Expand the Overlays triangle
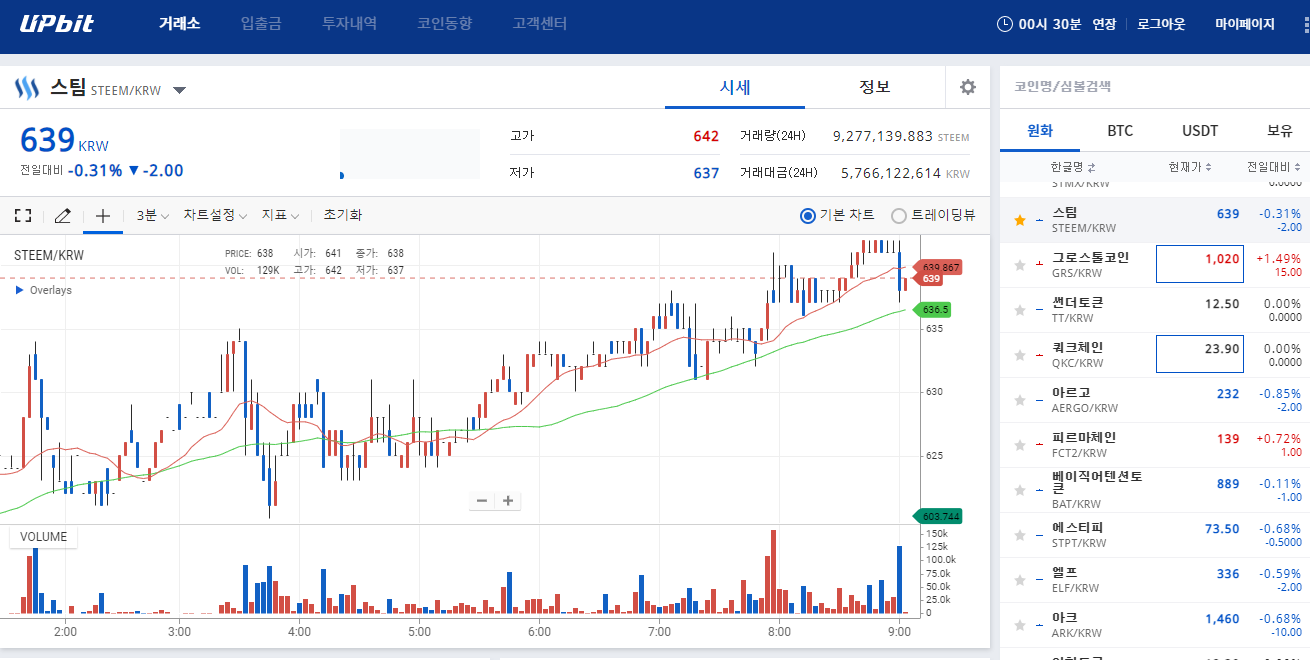 pos(20,290)
